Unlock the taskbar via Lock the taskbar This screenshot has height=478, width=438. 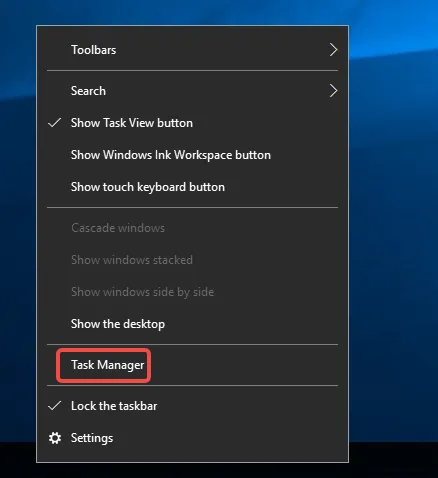192,406
